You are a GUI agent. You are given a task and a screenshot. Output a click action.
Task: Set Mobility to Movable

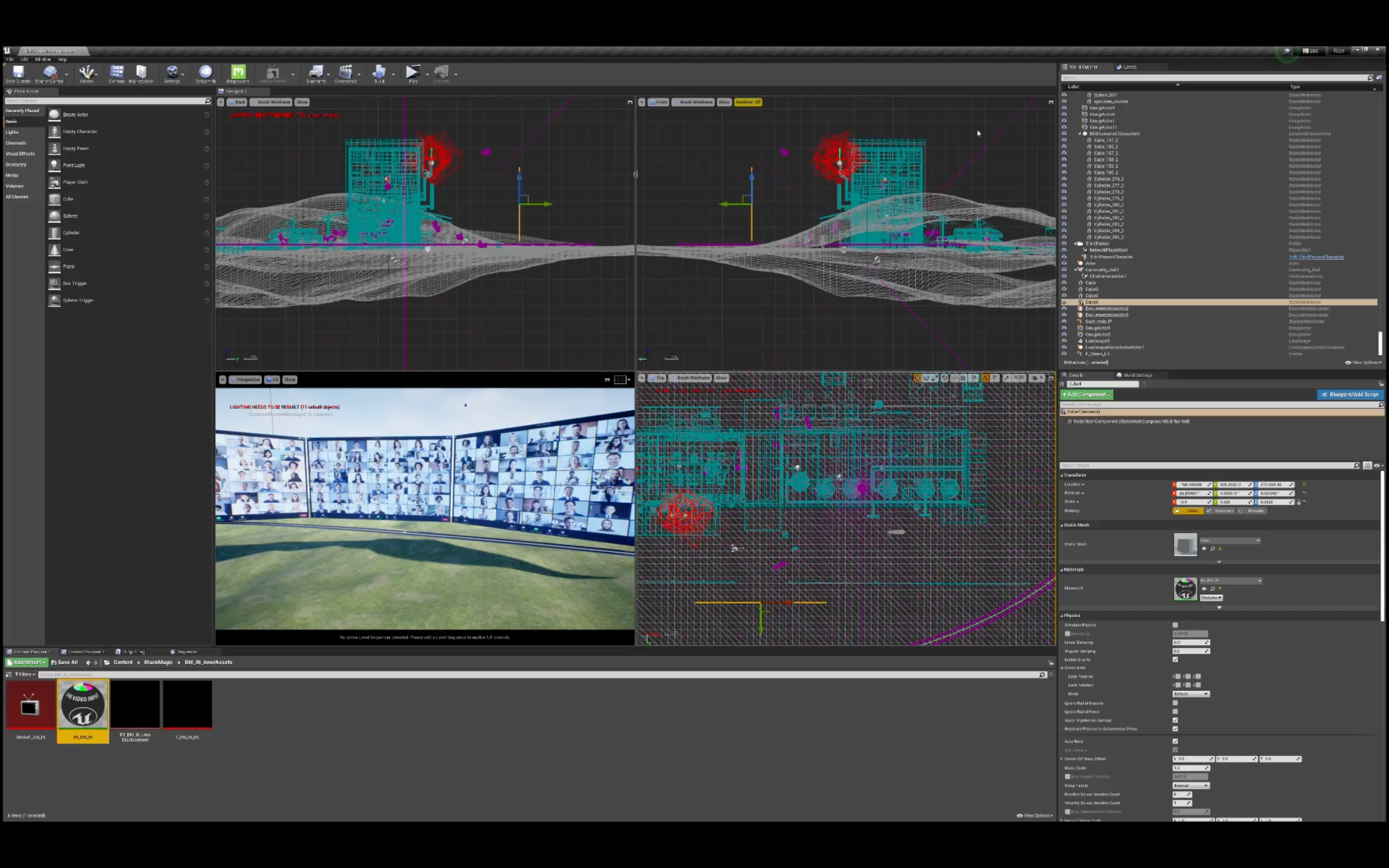click(1253, 511)
